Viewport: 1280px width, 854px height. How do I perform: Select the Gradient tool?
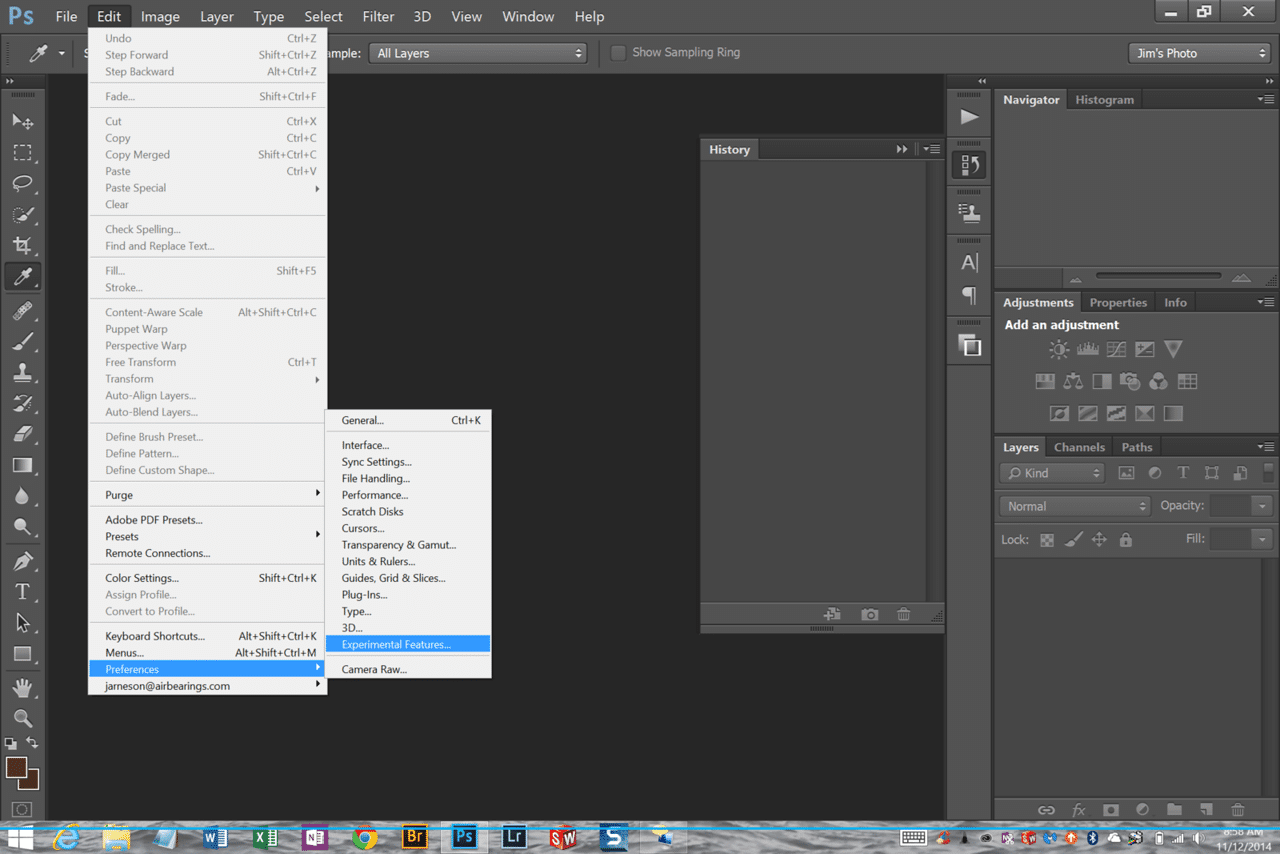tap(22, 466)
